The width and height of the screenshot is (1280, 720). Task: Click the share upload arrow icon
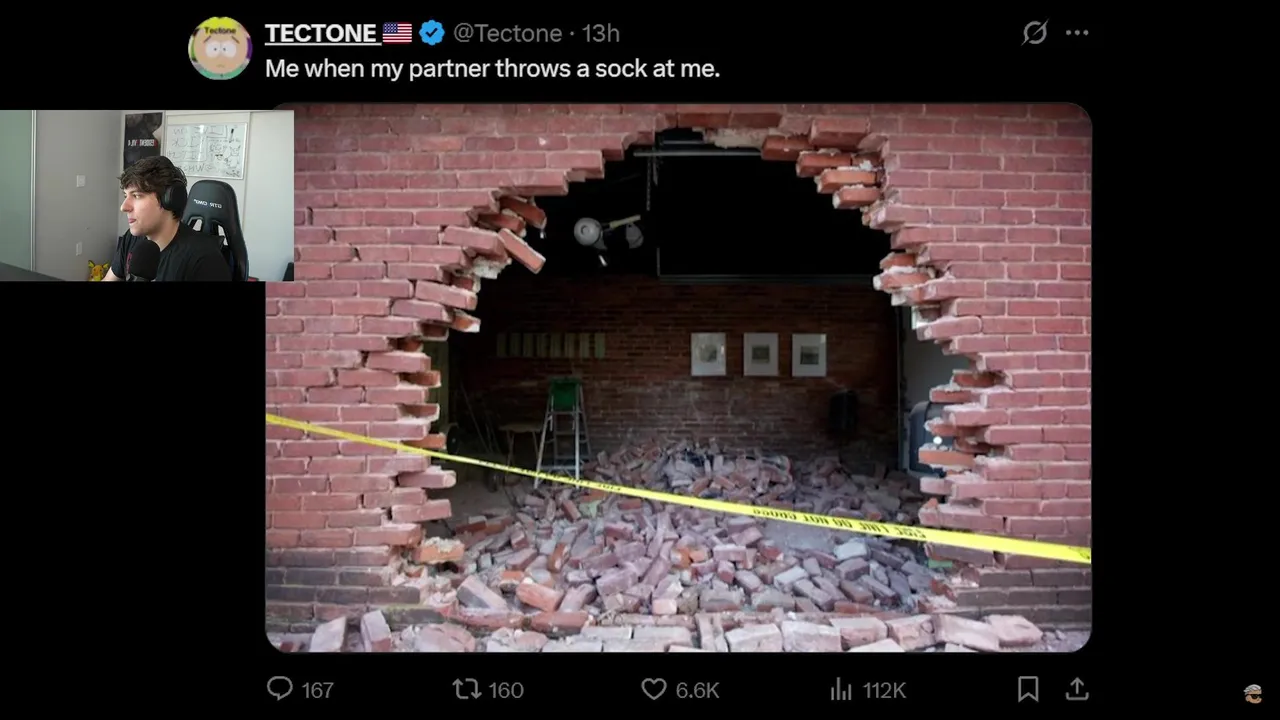click(1077, 689)
